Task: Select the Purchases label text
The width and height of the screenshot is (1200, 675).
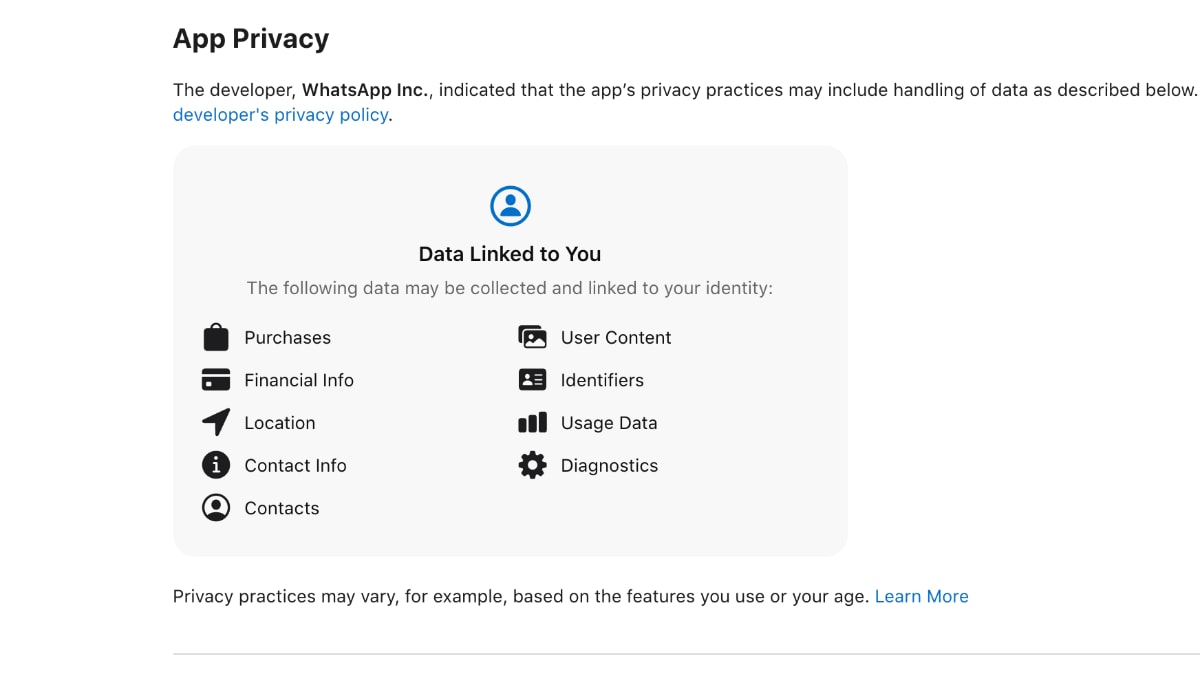Action: [287, 338]
